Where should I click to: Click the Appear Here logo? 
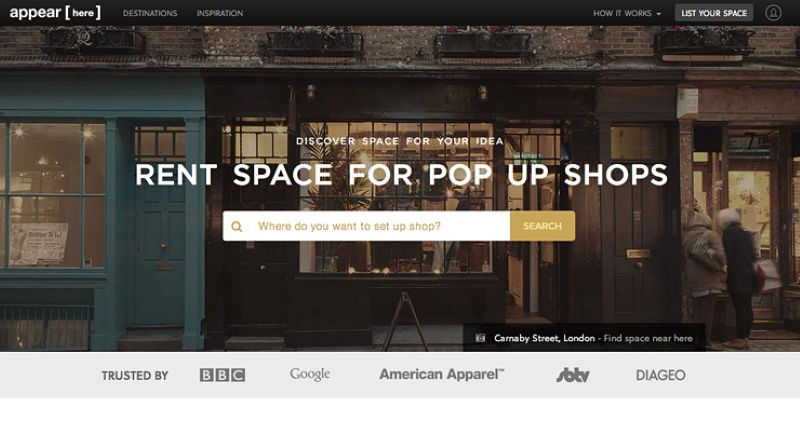(55, 13)
